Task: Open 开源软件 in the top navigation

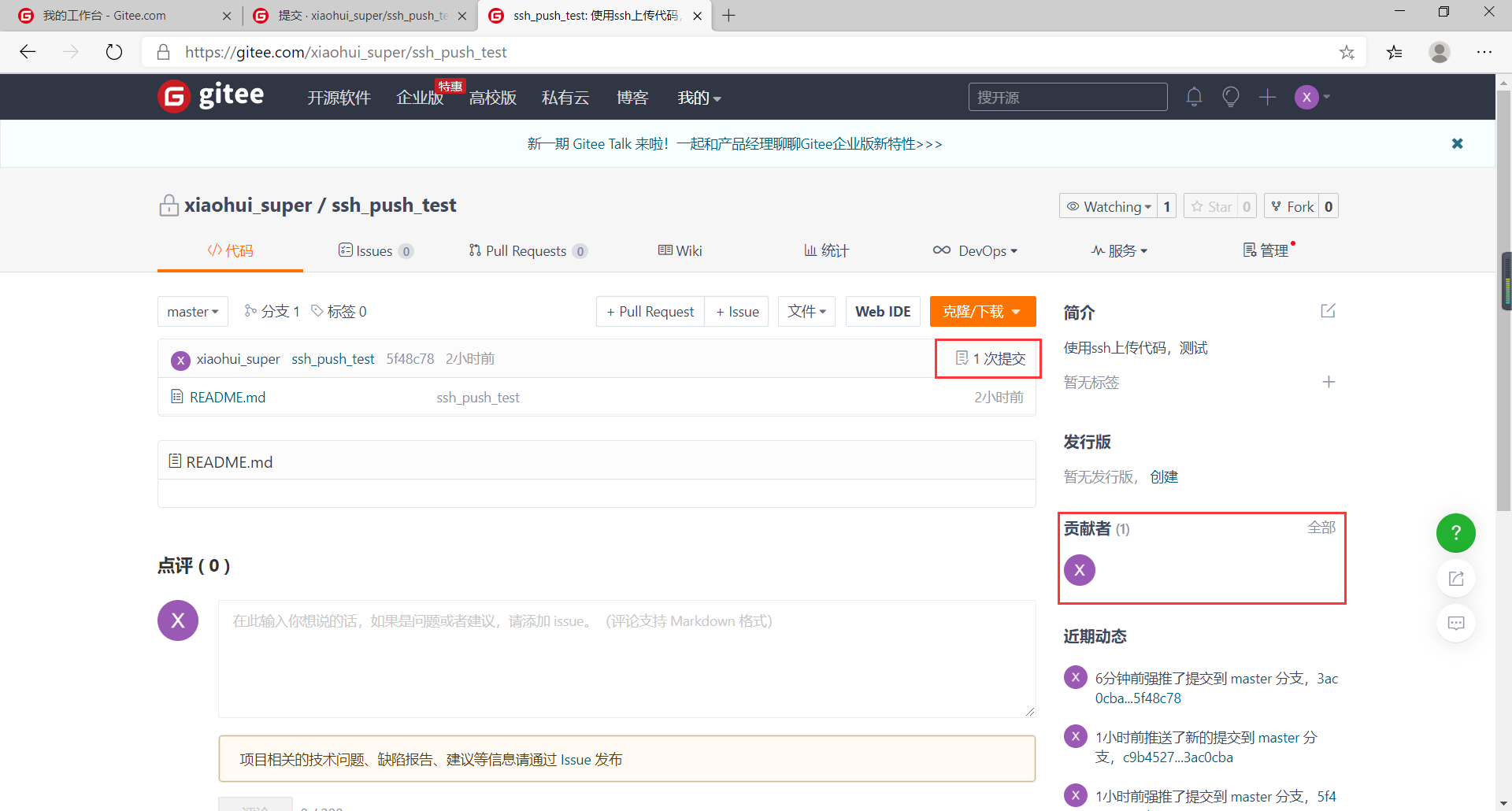Action: pos(339,98)
